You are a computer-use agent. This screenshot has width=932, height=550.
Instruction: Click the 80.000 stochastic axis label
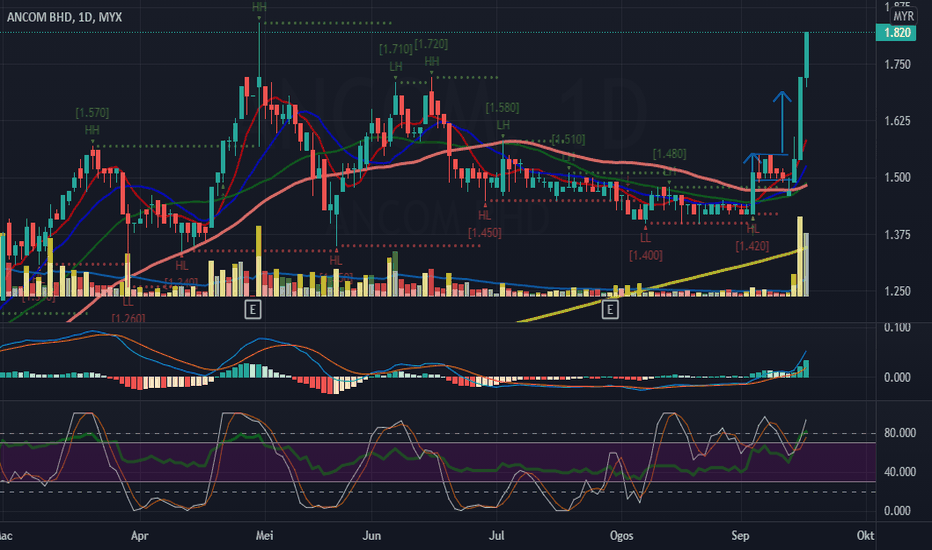899,433
